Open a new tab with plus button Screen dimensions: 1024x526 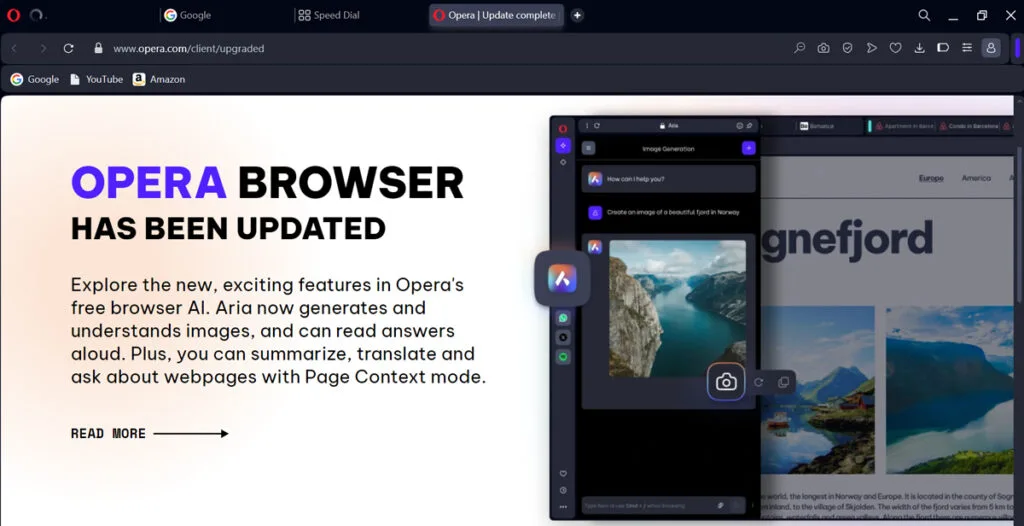click(577, 15)
